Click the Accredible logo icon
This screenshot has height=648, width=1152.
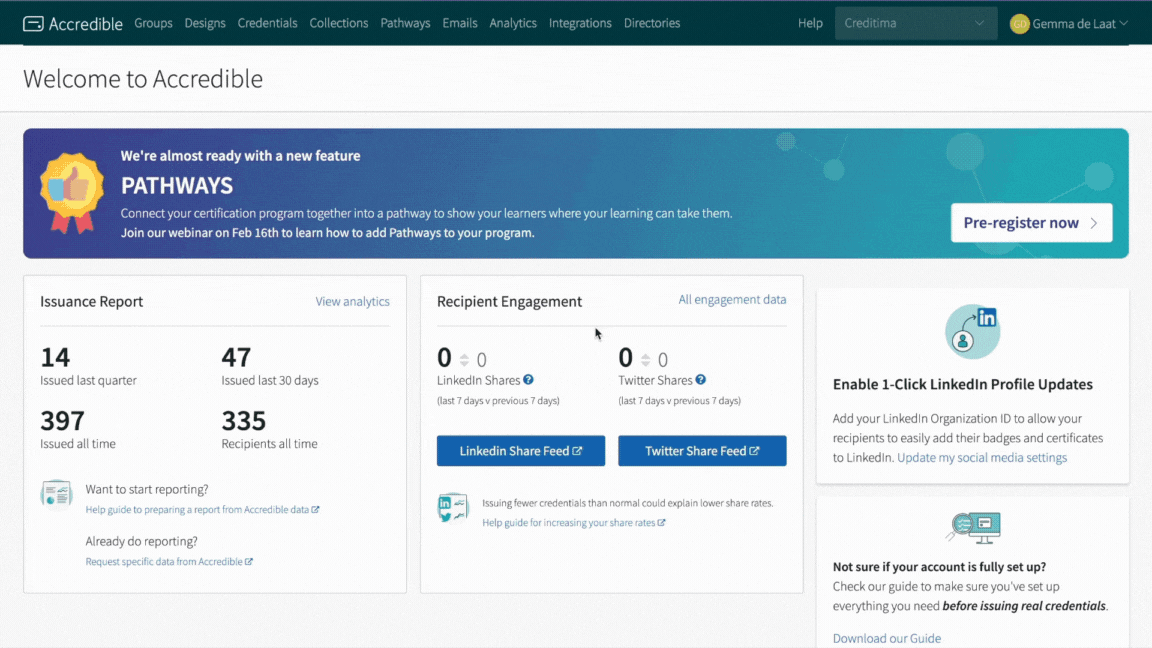coord(33,23)
